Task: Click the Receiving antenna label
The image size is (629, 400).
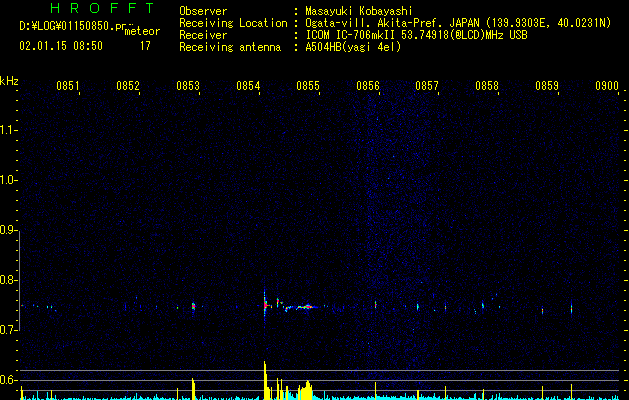Action: pyautogui.click(x=230, y=47)
